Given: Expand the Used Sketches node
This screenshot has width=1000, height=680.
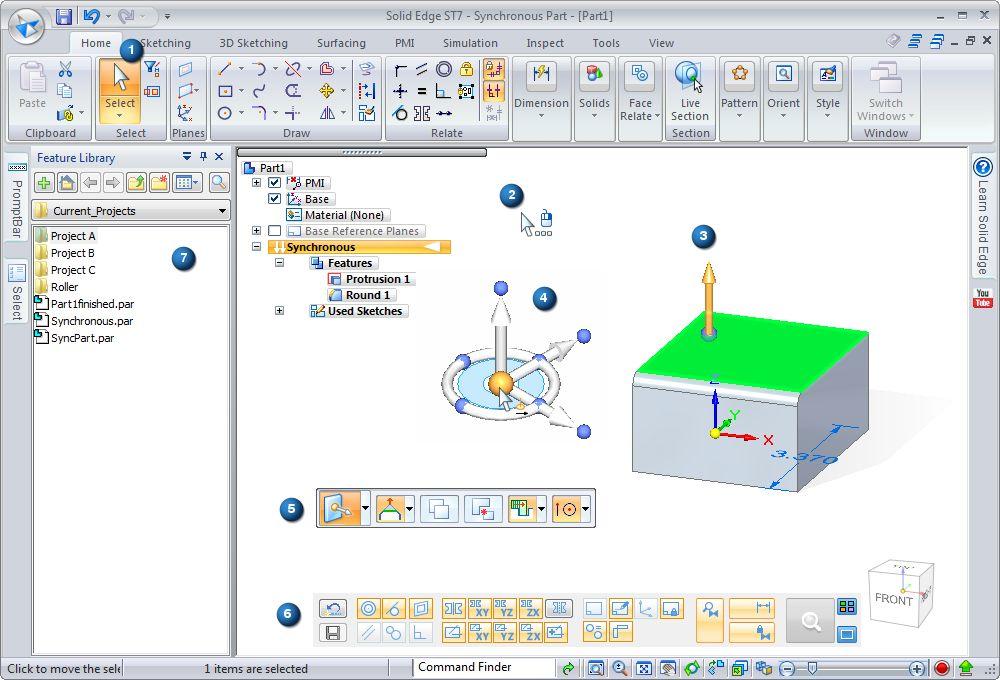Looking at the screenshot, I should click(279, 311).
